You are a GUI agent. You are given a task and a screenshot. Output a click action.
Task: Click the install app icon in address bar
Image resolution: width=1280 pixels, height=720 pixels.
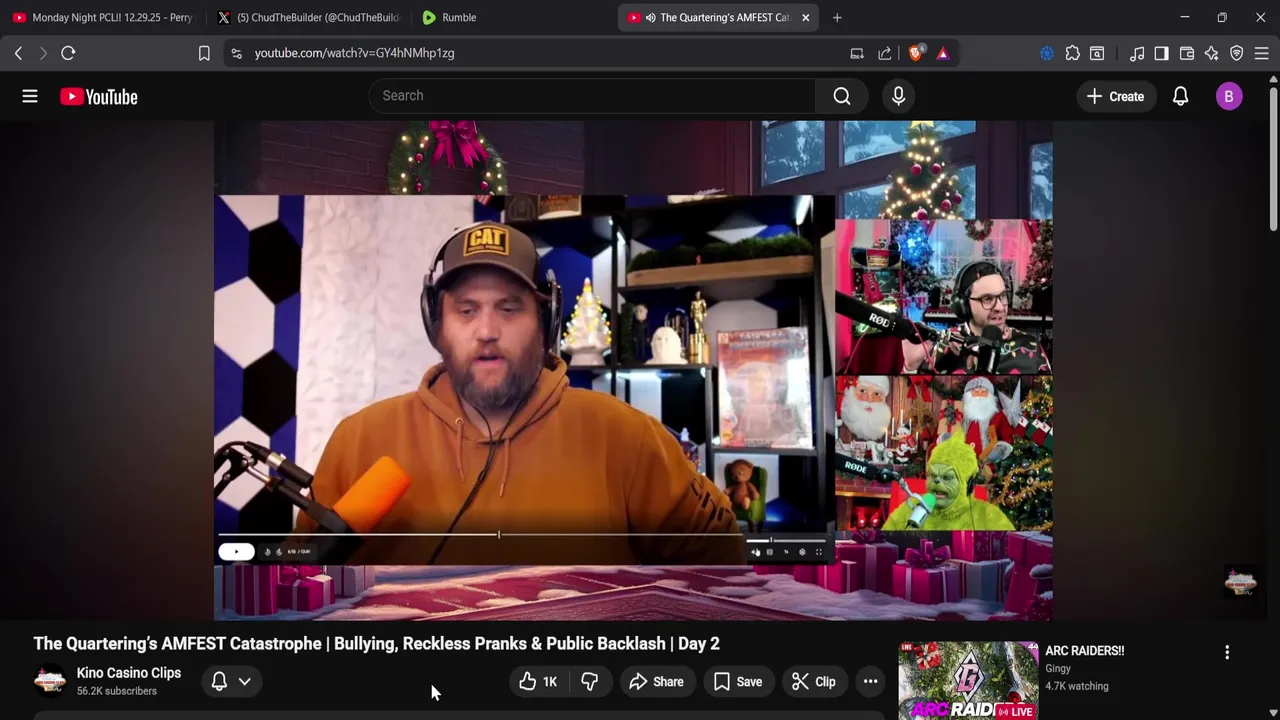coord(857,53)
